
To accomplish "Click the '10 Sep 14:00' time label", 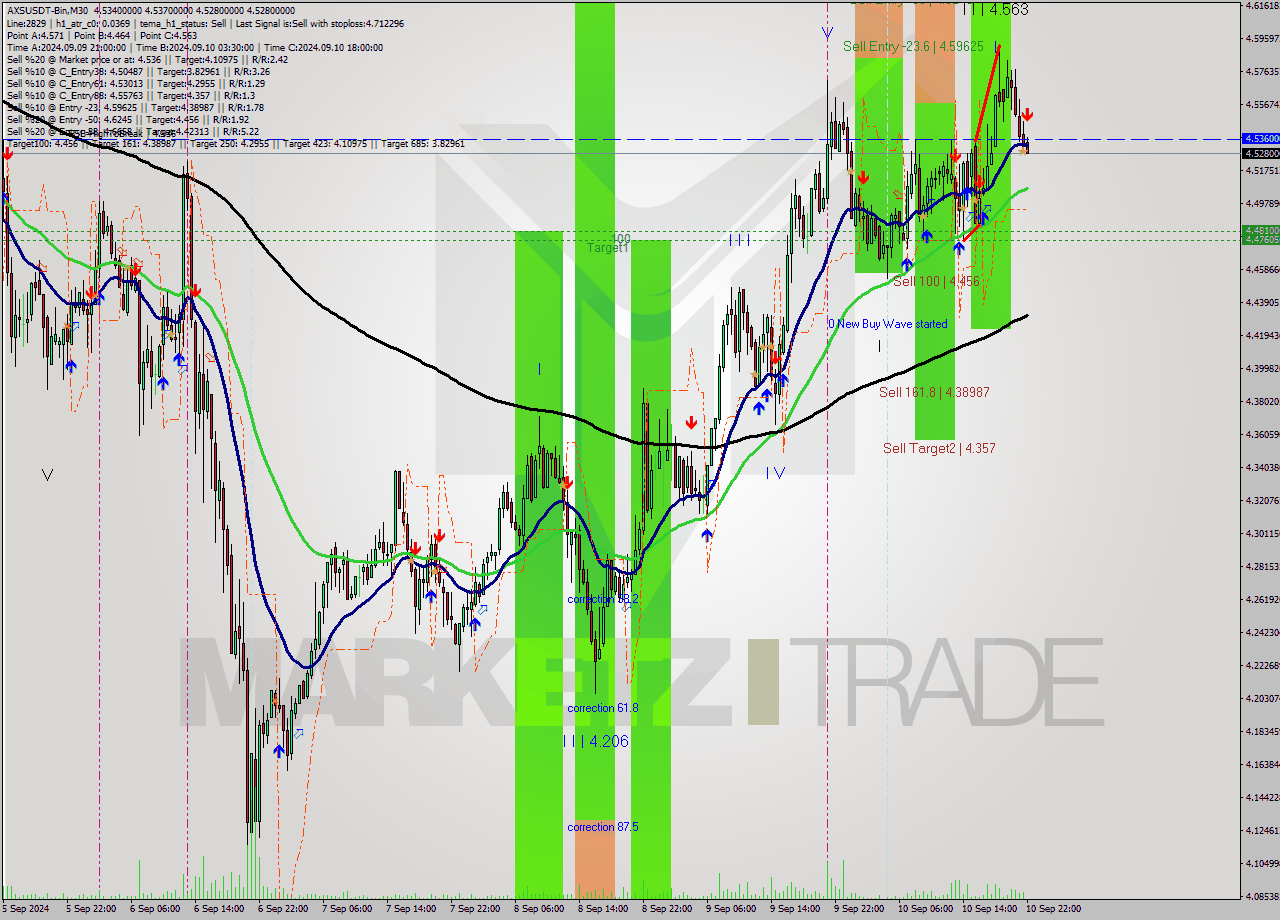I will click(x=988, y=909).
